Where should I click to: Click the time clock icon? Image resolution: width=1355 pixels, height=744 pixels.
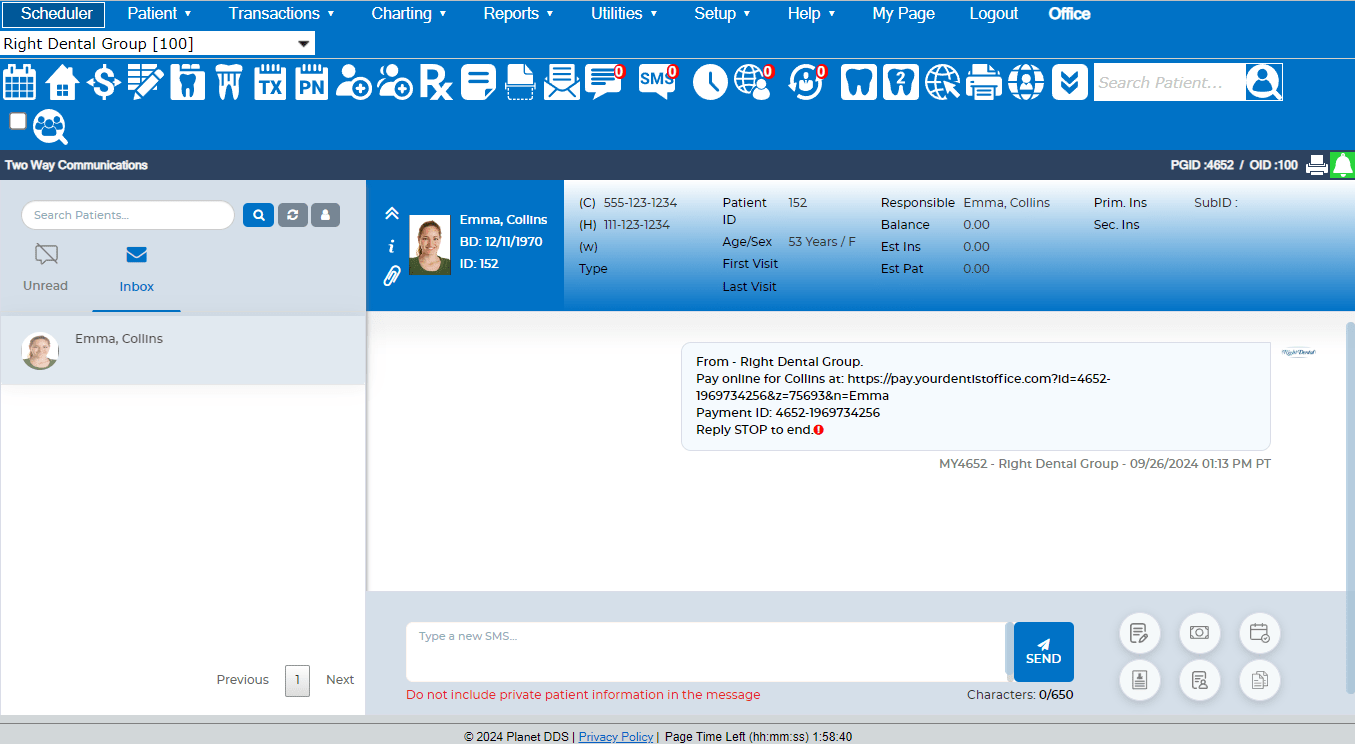[710, 82]
